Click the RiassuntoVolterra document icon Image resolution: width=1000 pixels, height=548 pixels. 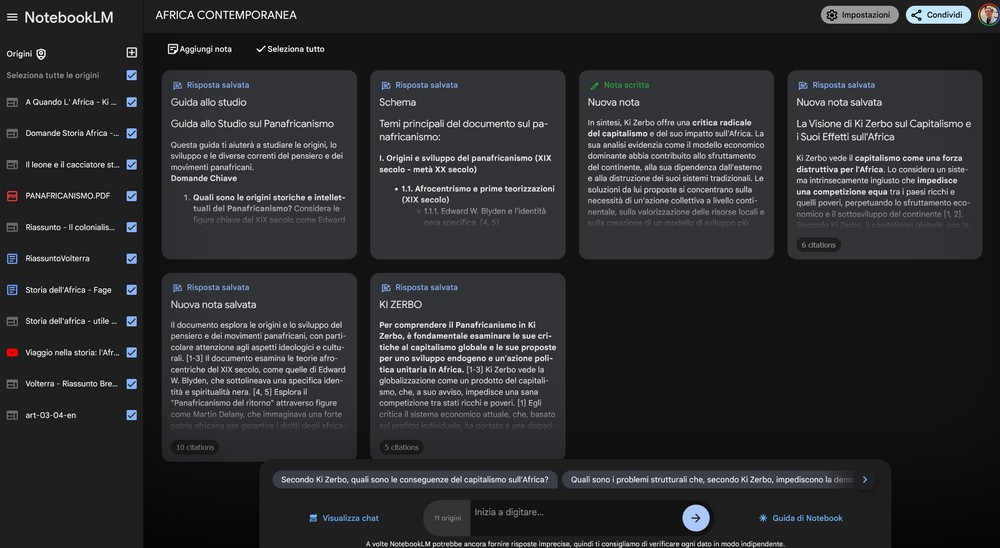click(12, 258)
